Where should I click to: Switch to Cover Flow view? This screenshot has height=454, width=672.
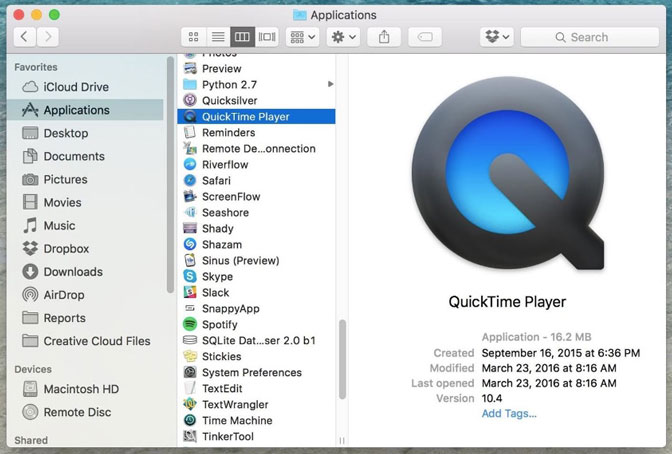pos(267,37)
